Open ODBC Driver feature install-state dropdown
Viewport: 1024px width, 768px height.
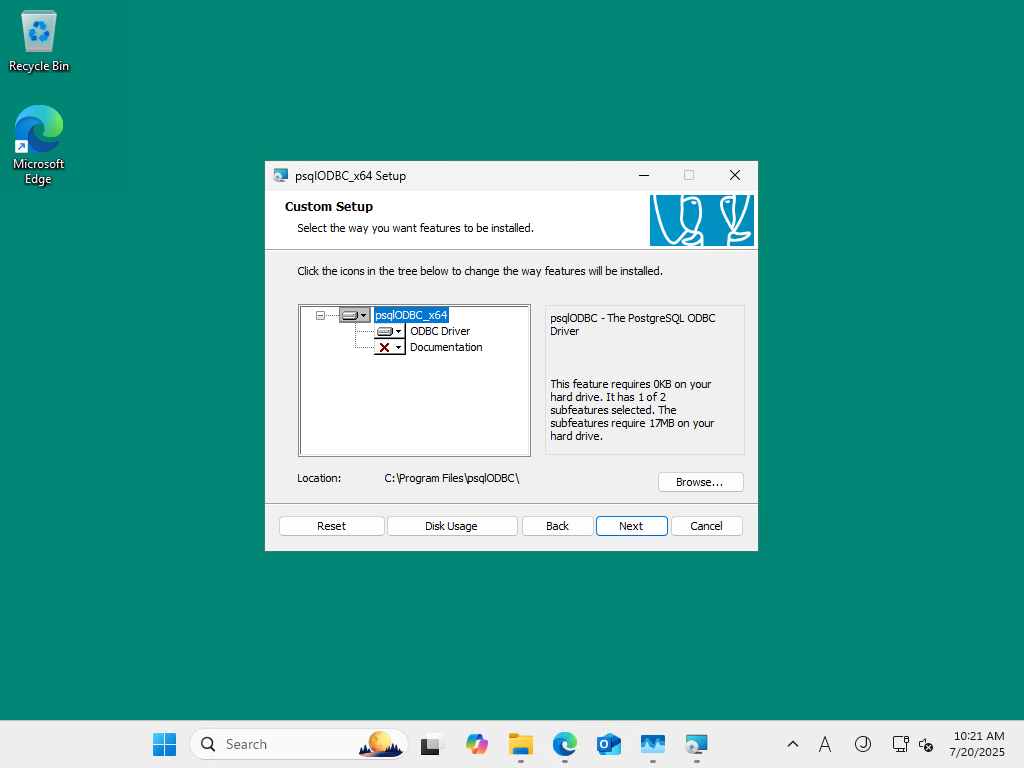click(x=390, y=331)
